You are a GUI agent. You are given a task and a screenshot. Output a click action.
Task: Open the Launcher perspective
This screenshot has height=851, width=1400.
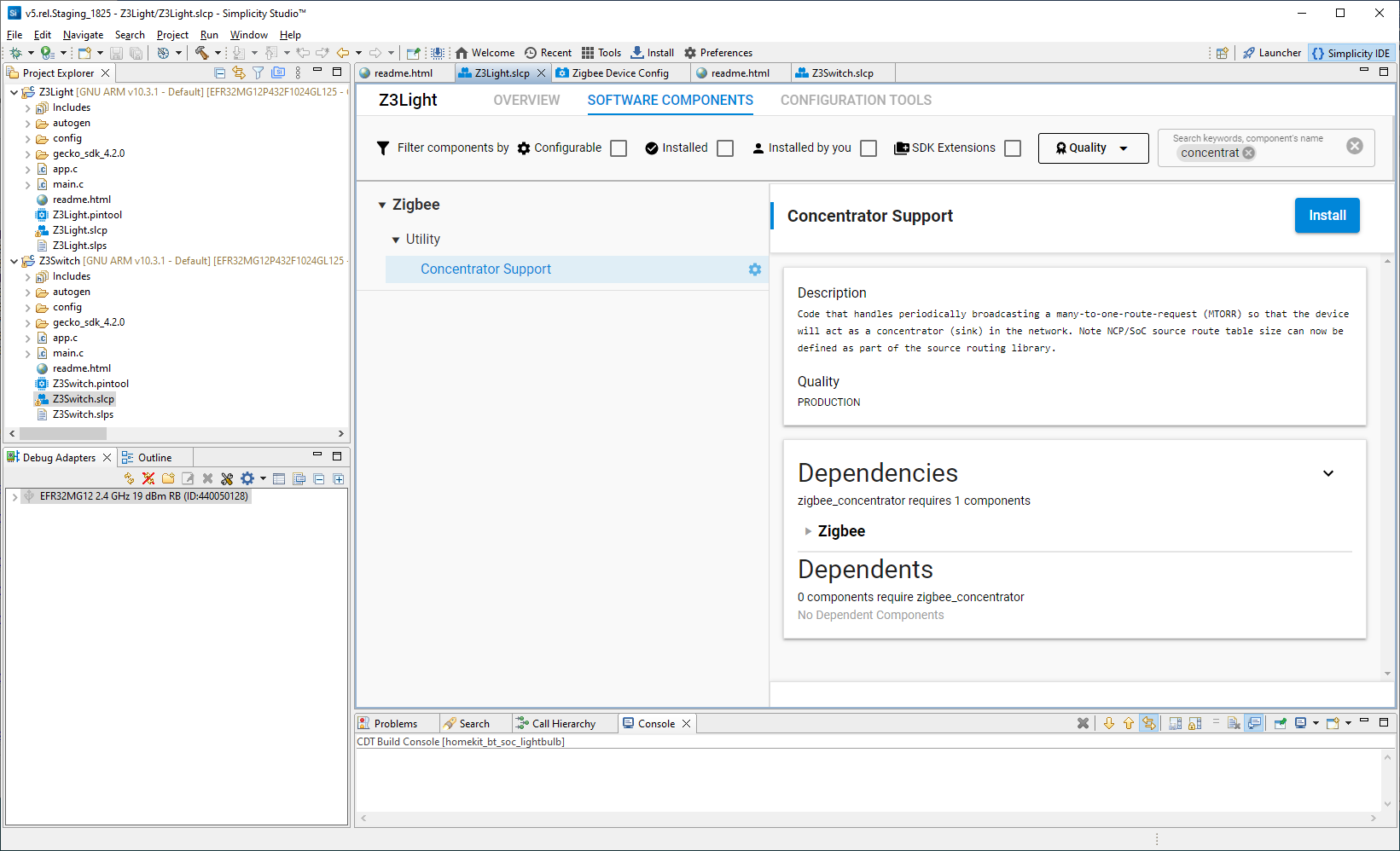(x=1271, y=53)
